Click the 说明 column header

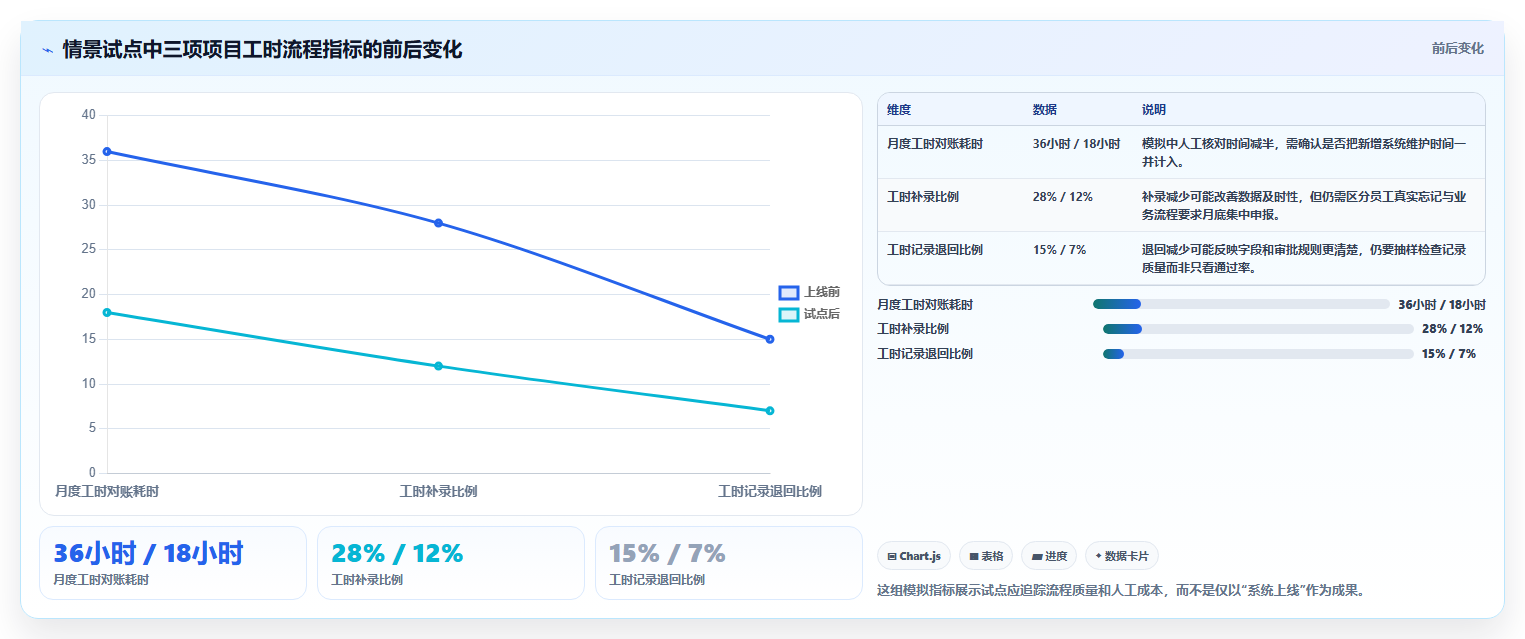pos(1154,110)
